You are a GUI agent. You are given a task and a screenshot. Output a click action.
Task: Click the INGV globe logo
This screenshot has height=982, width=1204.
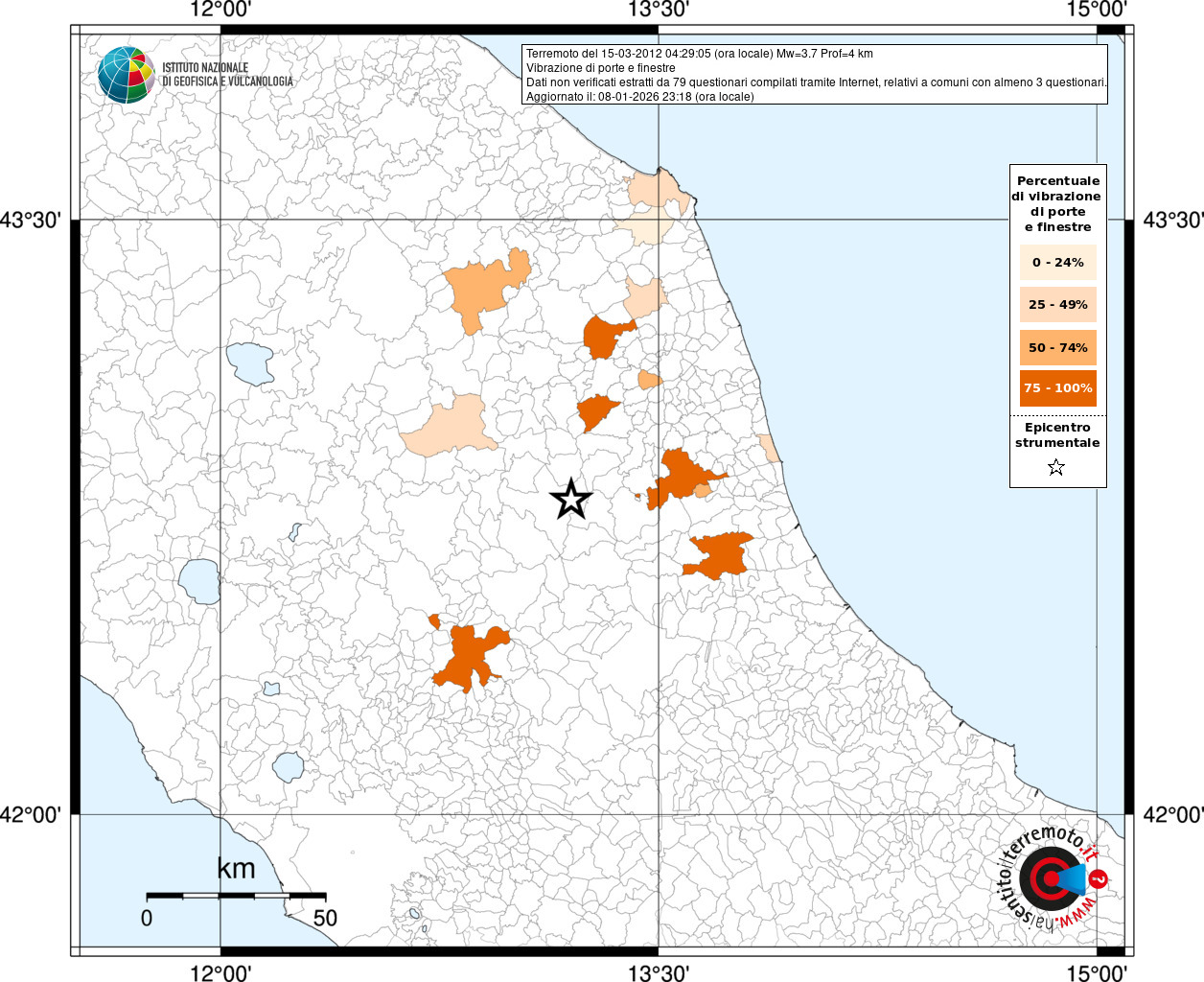coord(126,75)
